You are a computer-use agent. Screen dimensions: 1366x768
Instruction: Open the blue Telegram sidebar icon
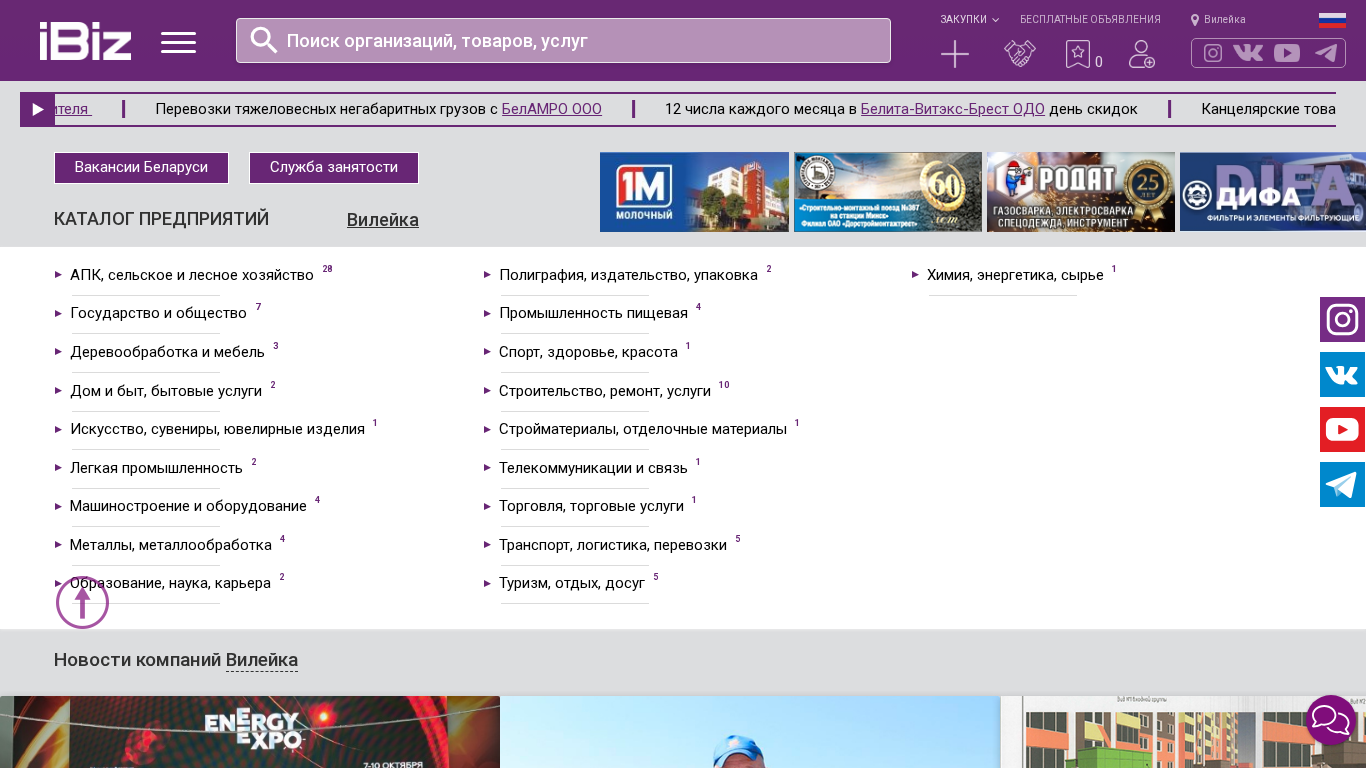[x=1342, y=485]
